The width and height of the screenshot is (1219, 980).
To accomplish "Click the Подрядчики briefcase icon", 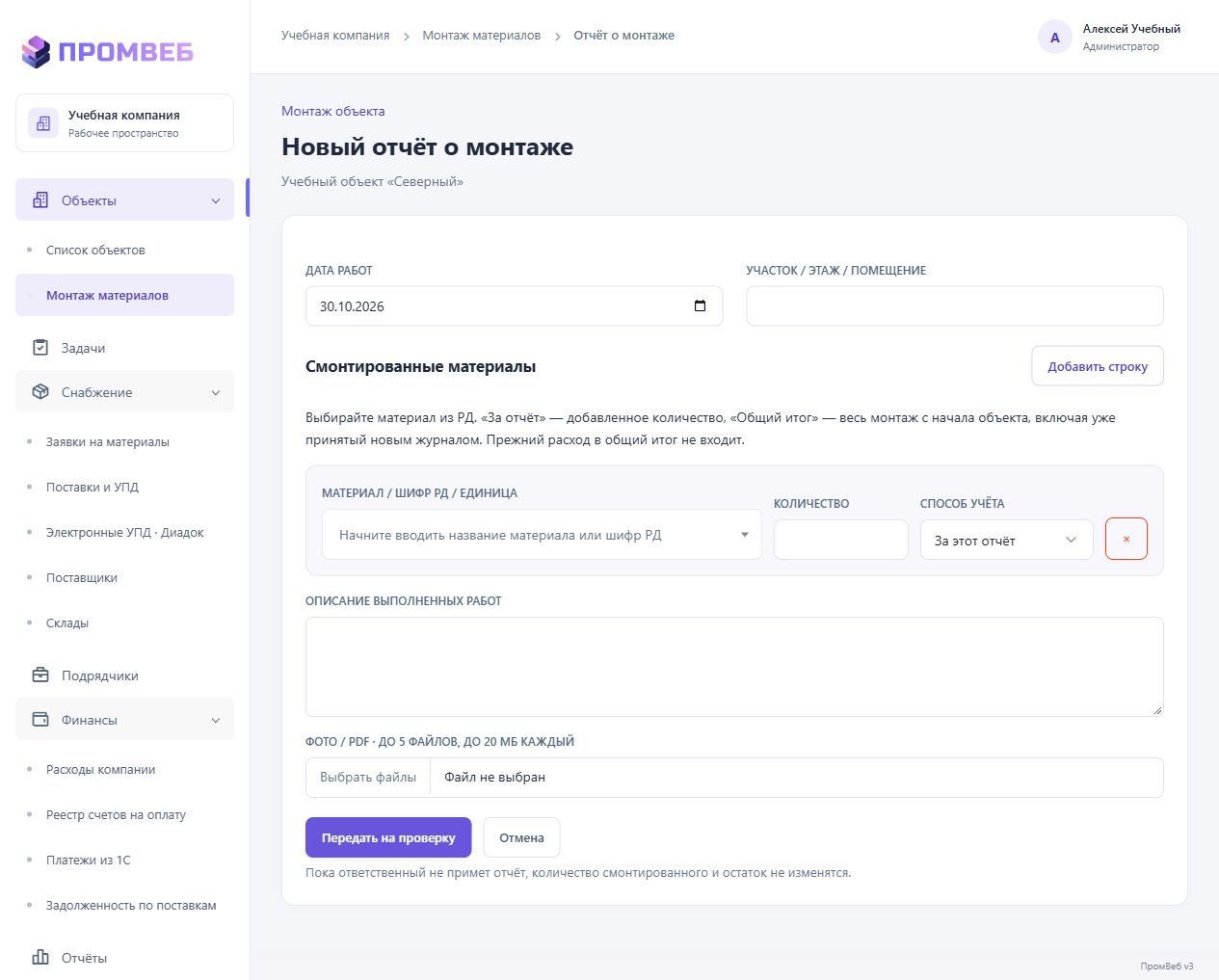I will 40,675.
